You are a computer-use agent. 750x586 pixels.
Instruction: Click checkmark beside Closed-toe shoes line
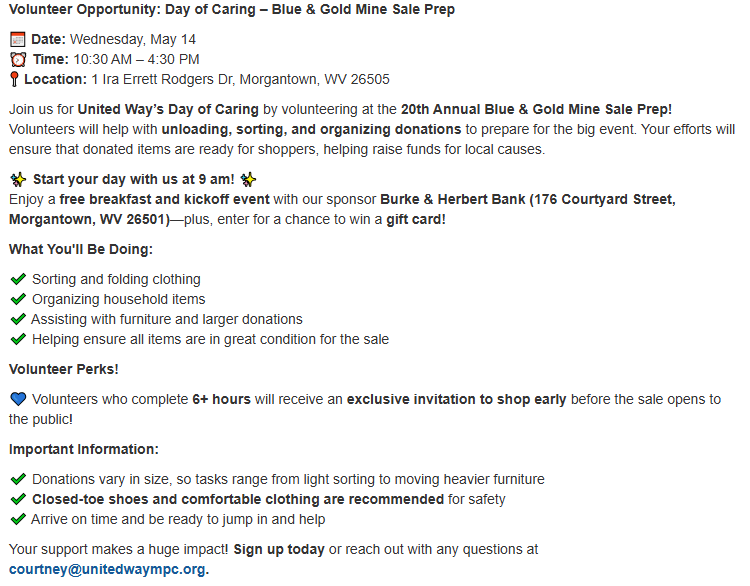point(18,499)
